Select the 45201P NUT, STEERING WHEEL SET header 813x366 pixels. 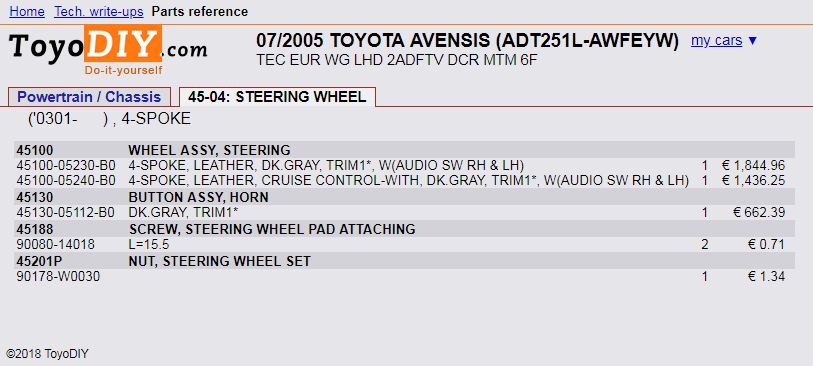[404, 261]
